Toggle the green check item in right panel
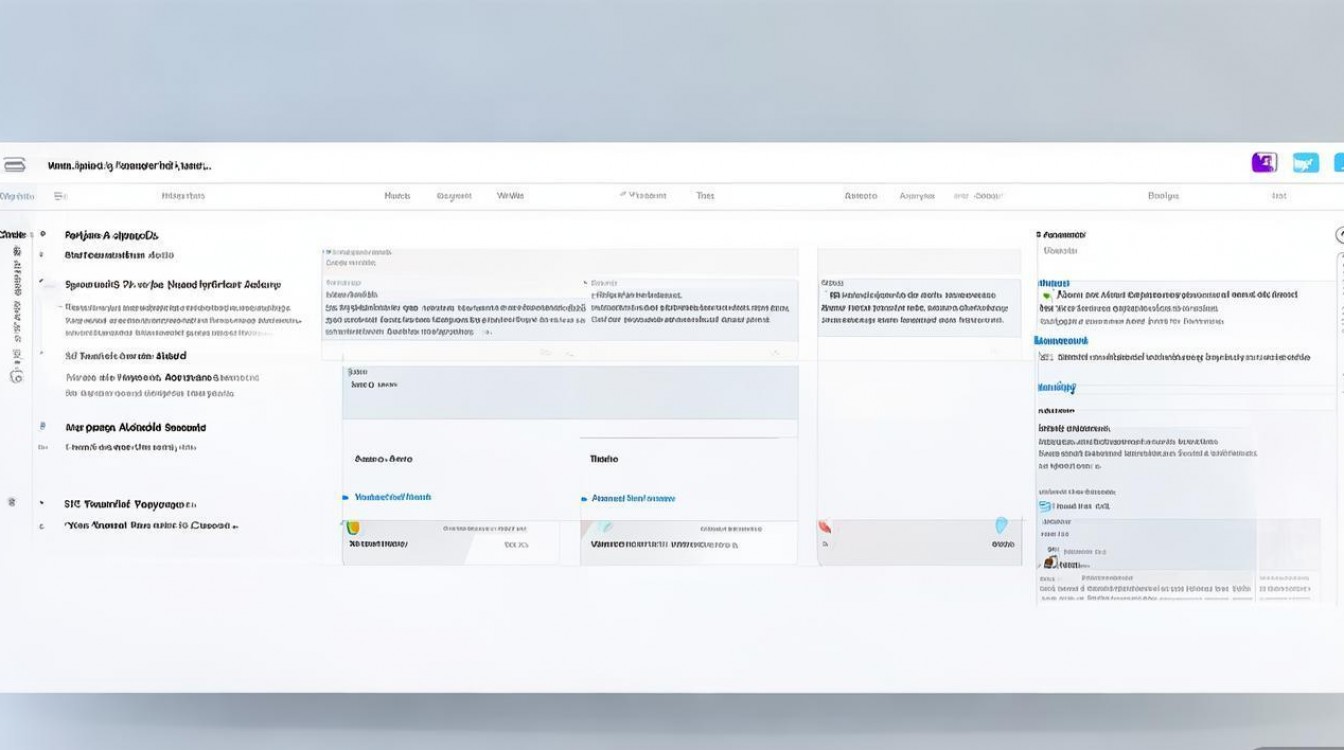The image size is (1344, 750). pyautogui.click(x=1047, y=295)
